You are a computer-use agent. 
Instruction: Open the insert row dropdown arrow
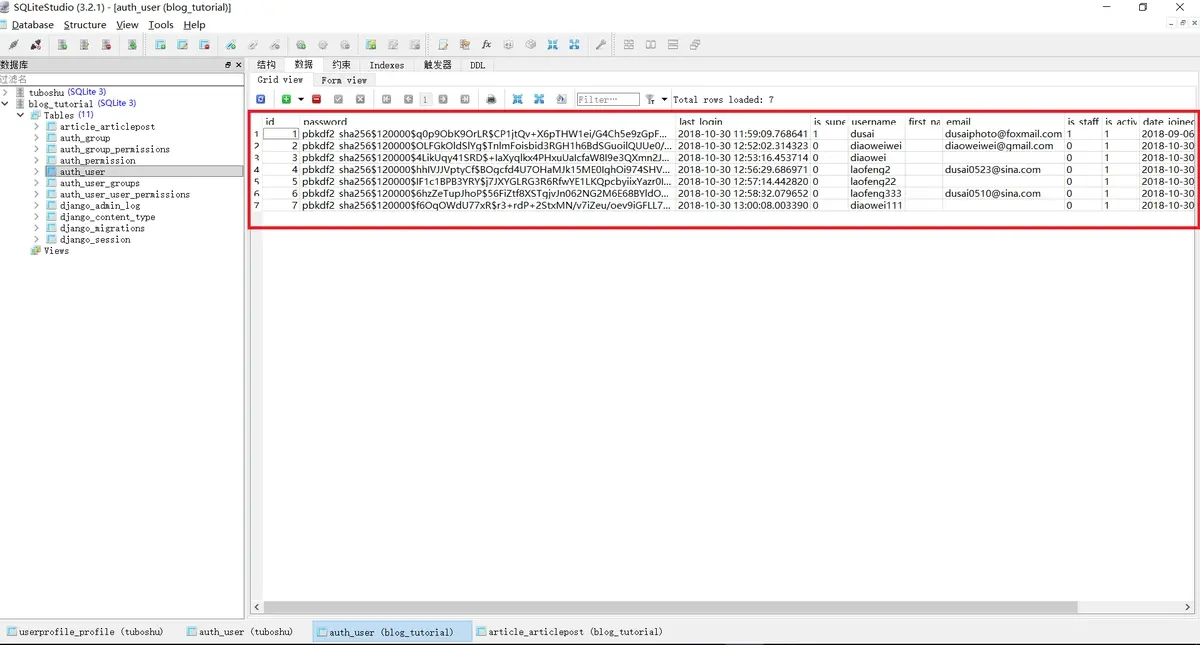(x=300, y=100)
